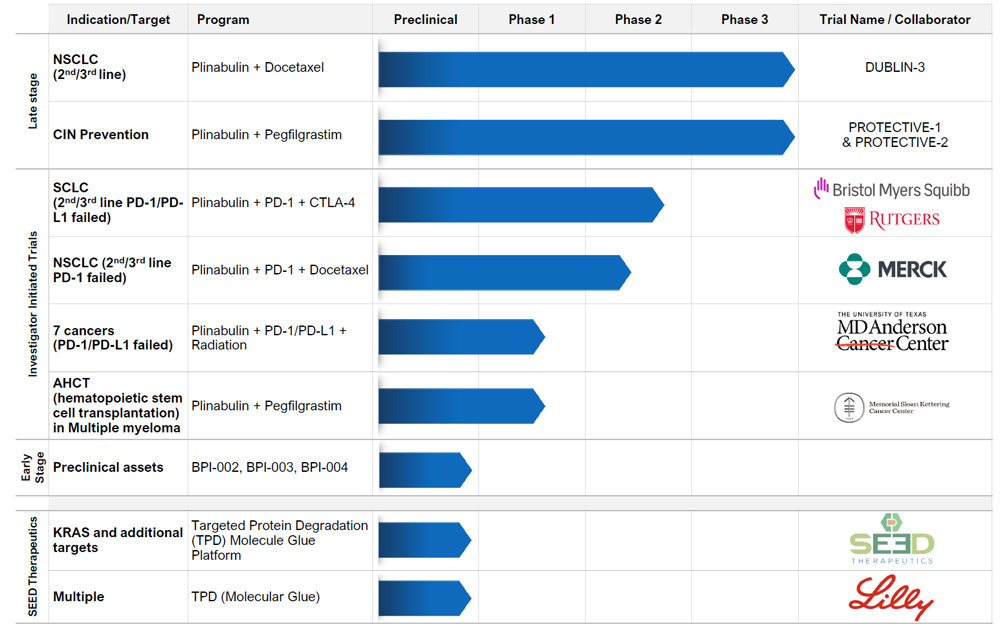Click the Lilly logo
The width and height of the screenshot is (1000, 631).
(x=891, y=597)
